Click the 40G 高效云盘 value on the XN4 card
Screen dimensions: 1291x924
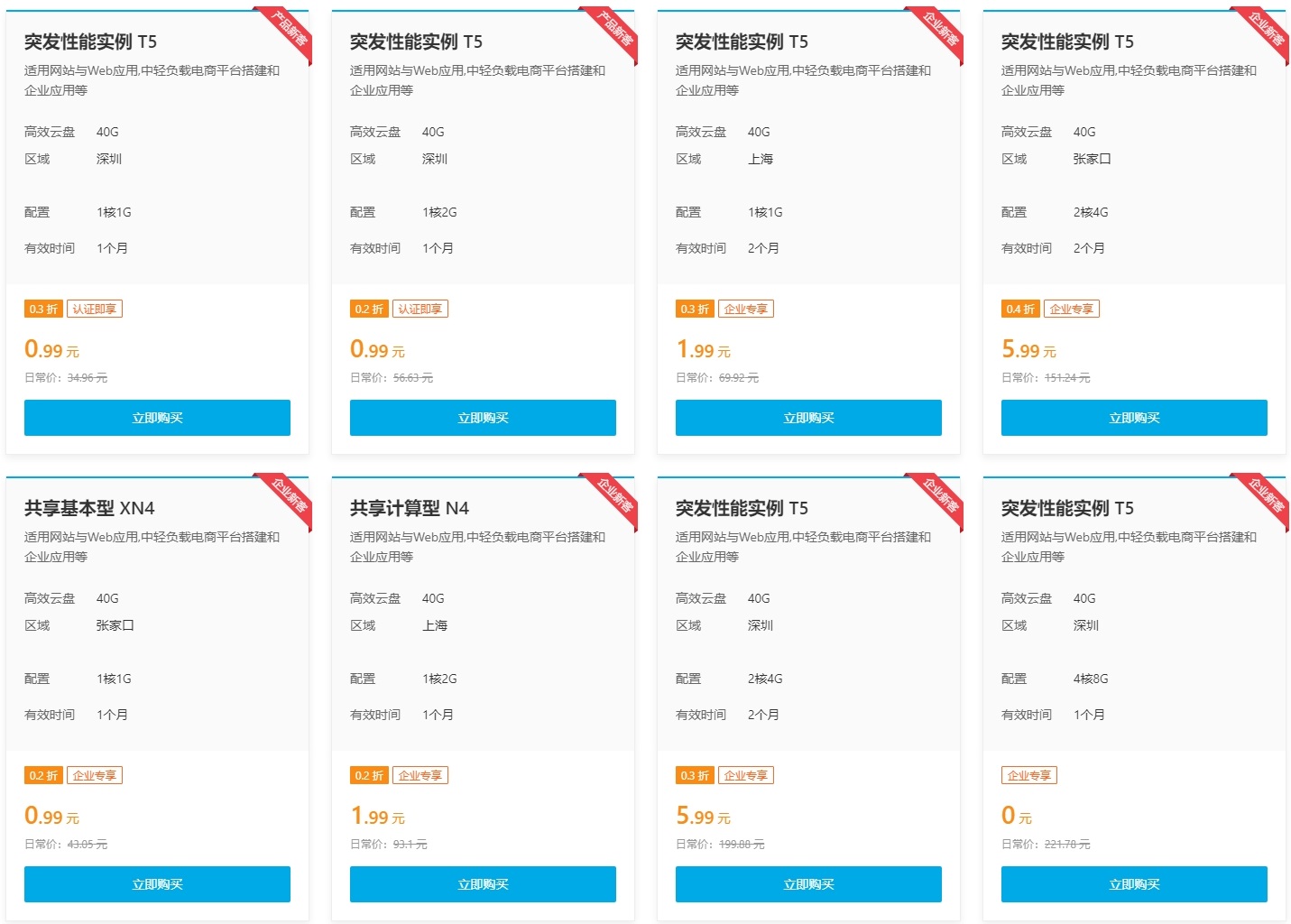(107, 598)
